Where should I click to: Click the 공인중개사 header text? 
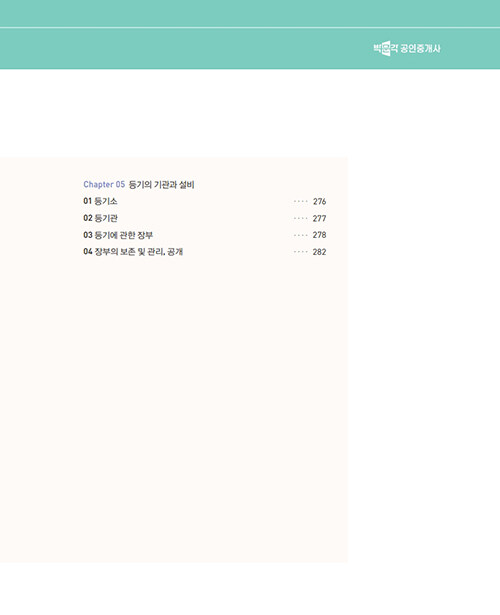coord(420,49)
